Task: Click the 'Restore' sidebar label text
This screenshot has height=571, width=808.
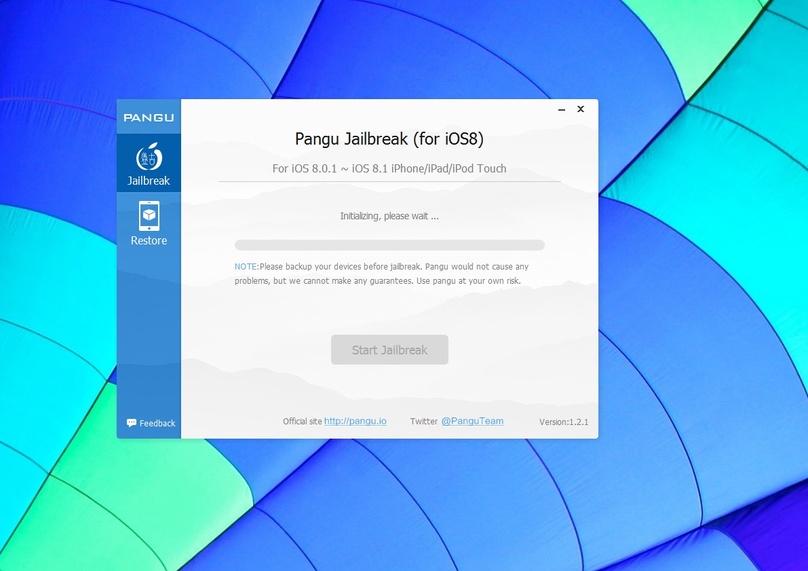Action: tap(149, 240)
